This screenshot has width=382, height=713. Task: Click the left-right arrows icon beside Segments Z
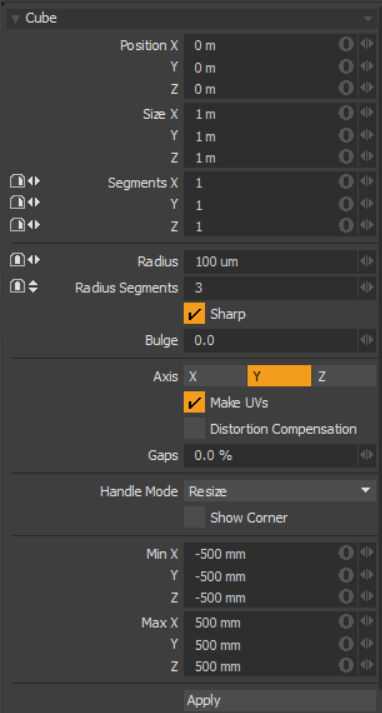(x=34, y=225)
